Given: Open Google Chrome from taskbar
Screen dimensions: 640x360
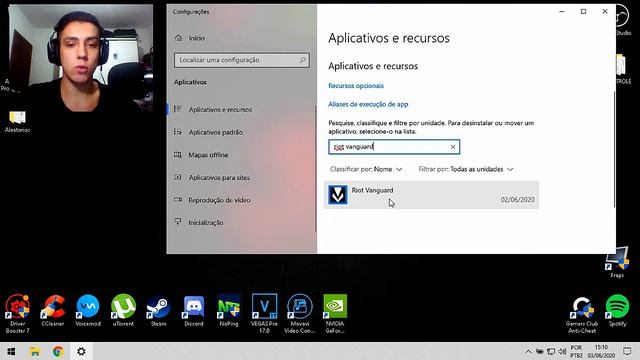Looking at the screenshot, I should (x=58, y=351).
